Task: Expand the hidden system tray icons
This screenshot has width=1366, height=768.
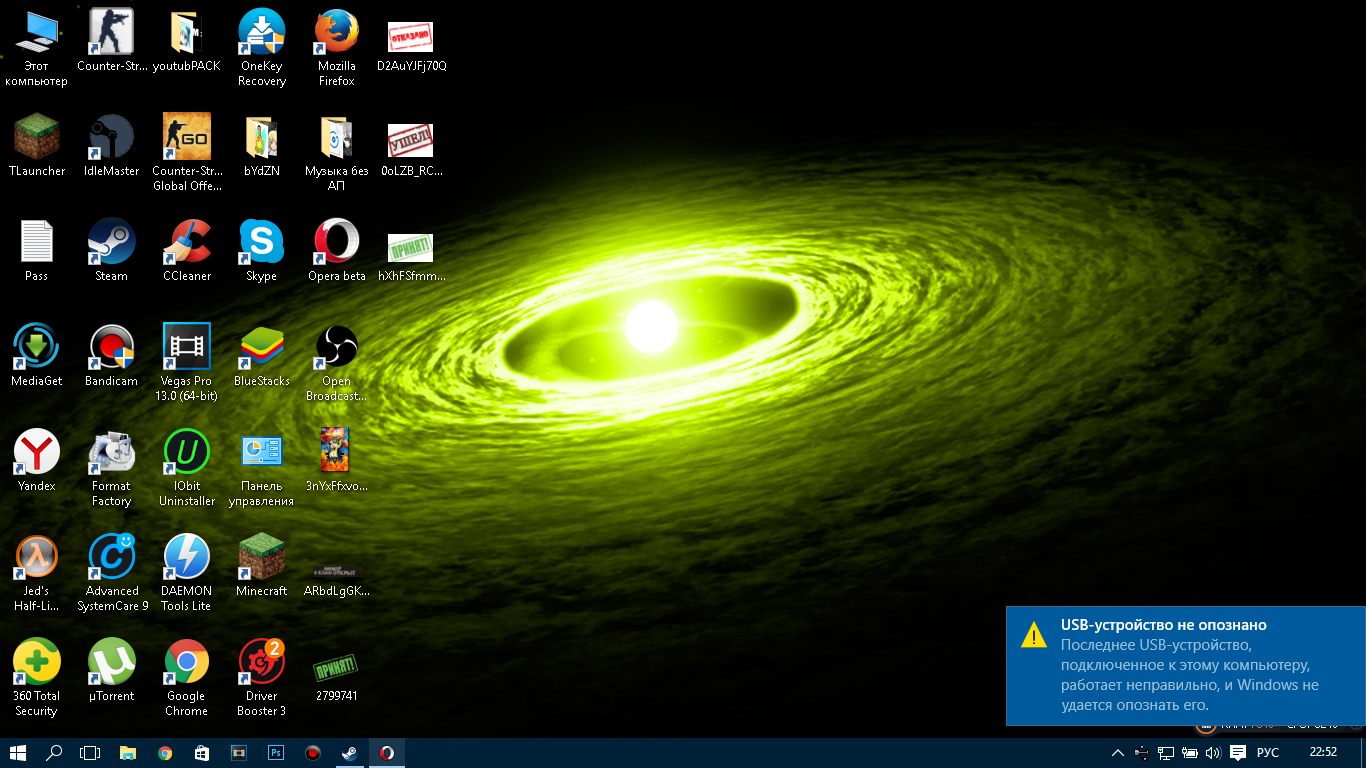Action: point(1117,753)
